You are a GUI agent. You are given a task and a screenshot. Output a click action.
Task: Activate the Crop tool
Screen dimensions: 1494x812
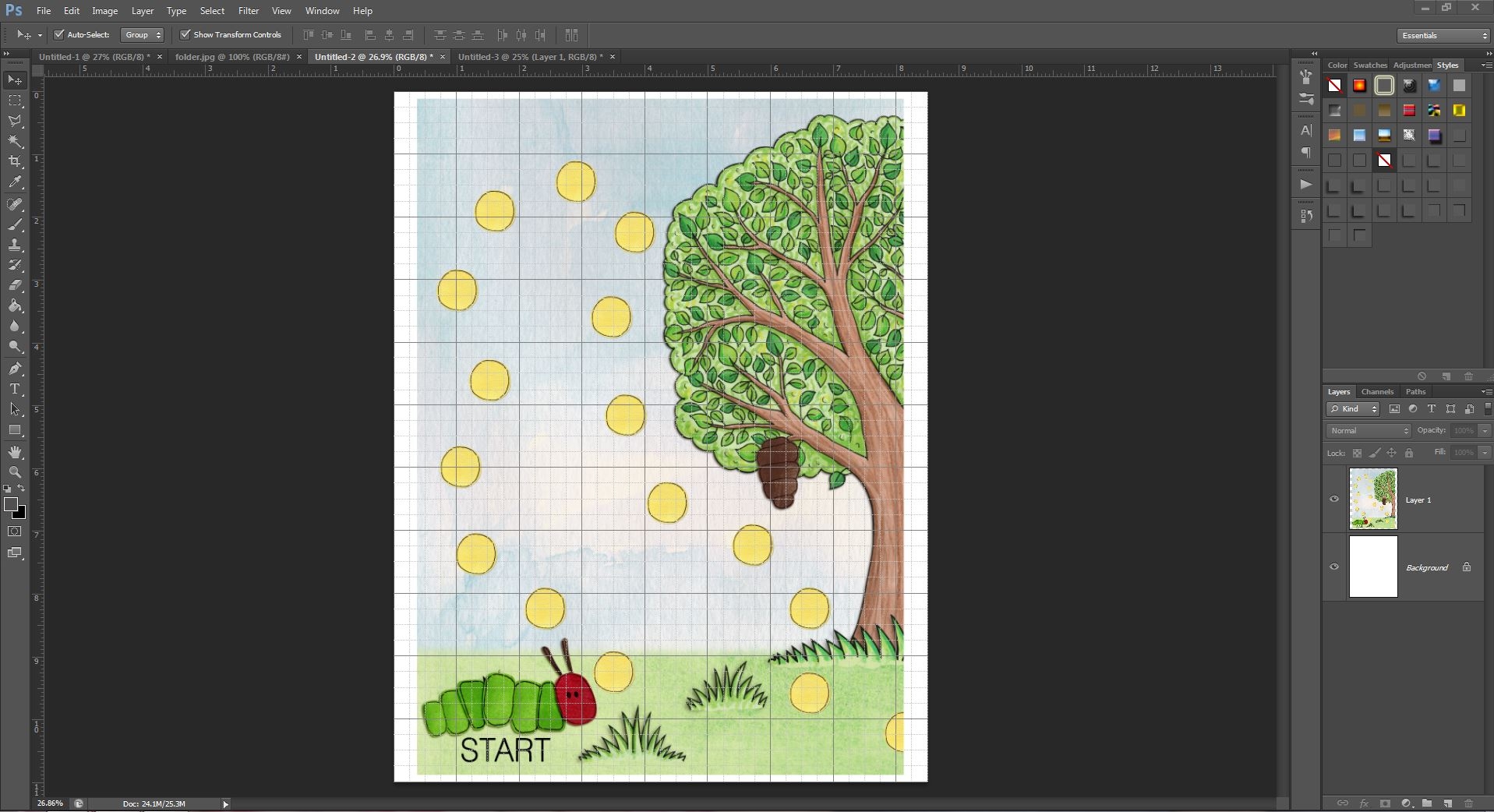click(15, 161)
